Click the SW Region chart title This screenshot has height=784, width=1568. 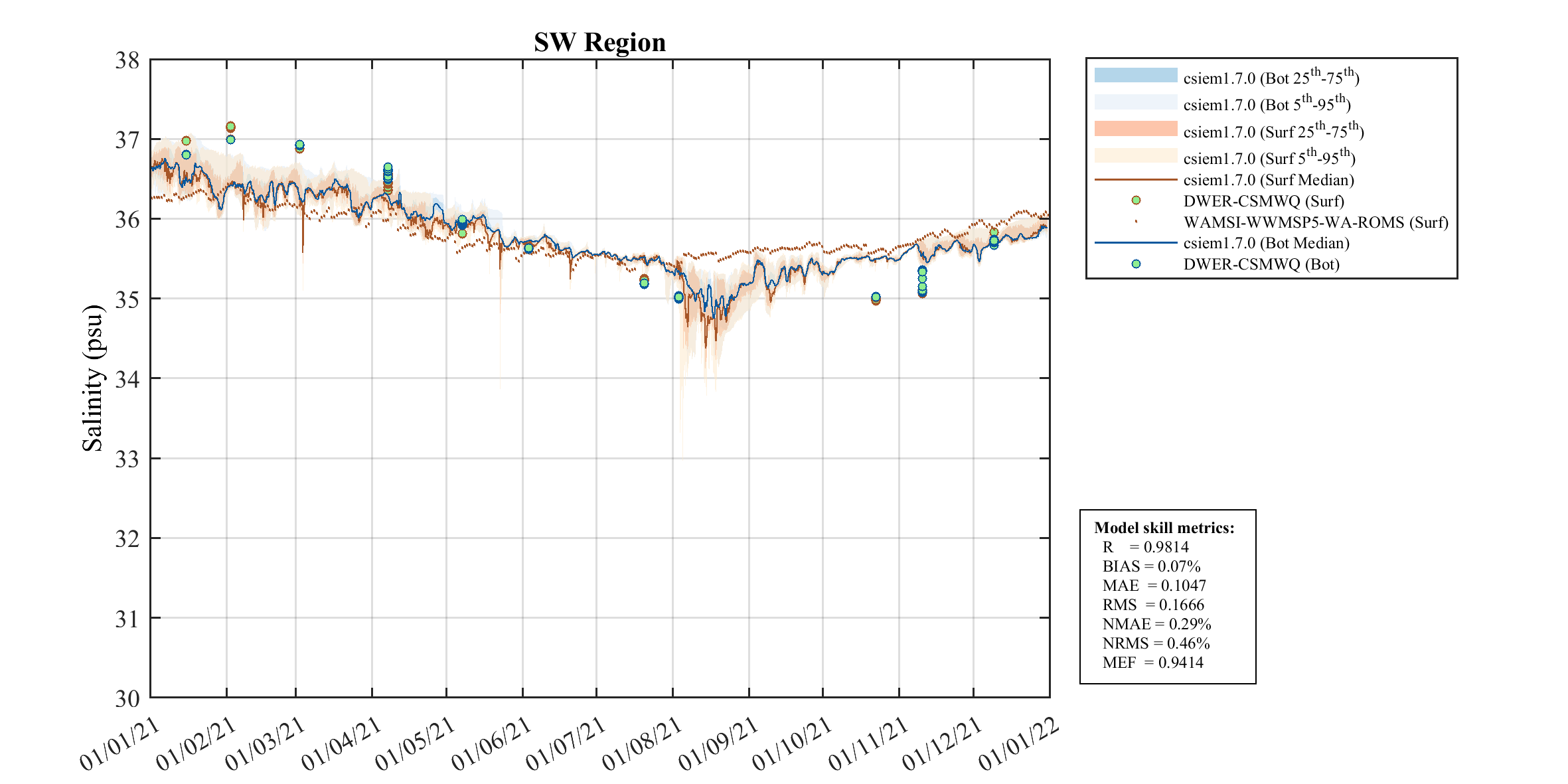599,42
